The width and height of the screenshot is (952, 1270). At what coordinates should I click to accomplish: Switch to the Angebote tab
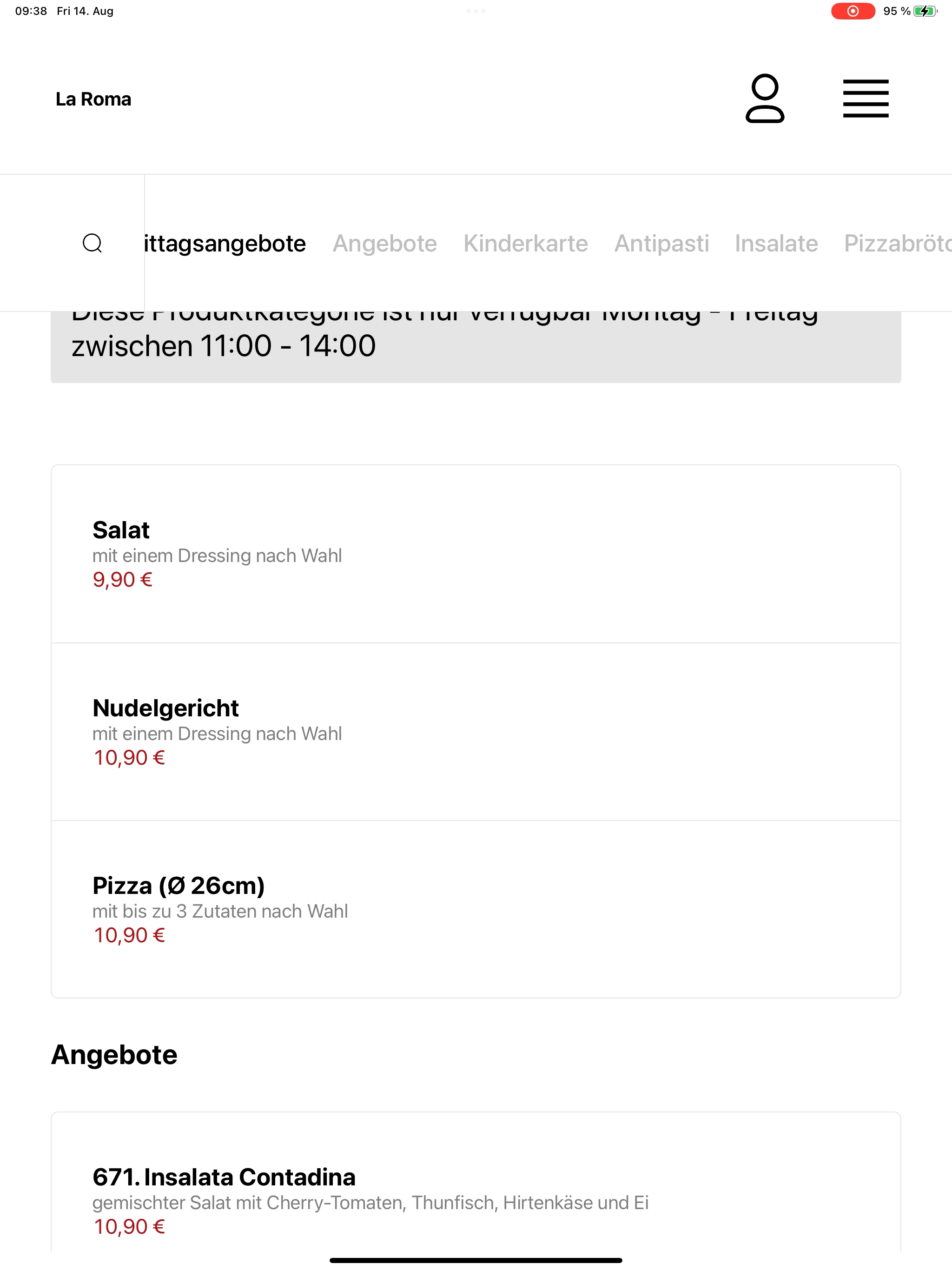[385, 244]
